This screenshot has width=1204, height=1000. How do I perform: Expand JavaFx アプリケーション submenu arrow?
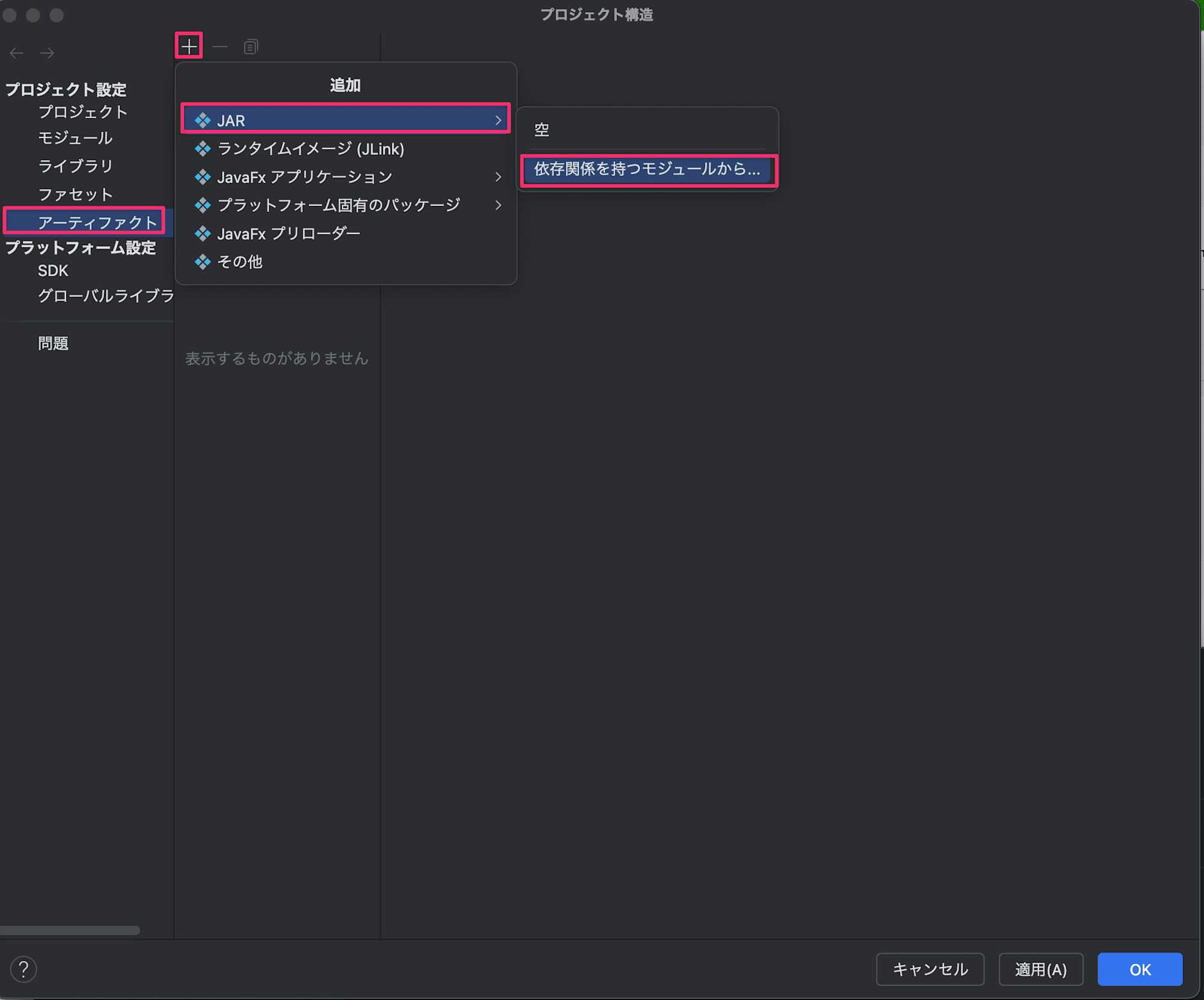(x=498, y=177)
